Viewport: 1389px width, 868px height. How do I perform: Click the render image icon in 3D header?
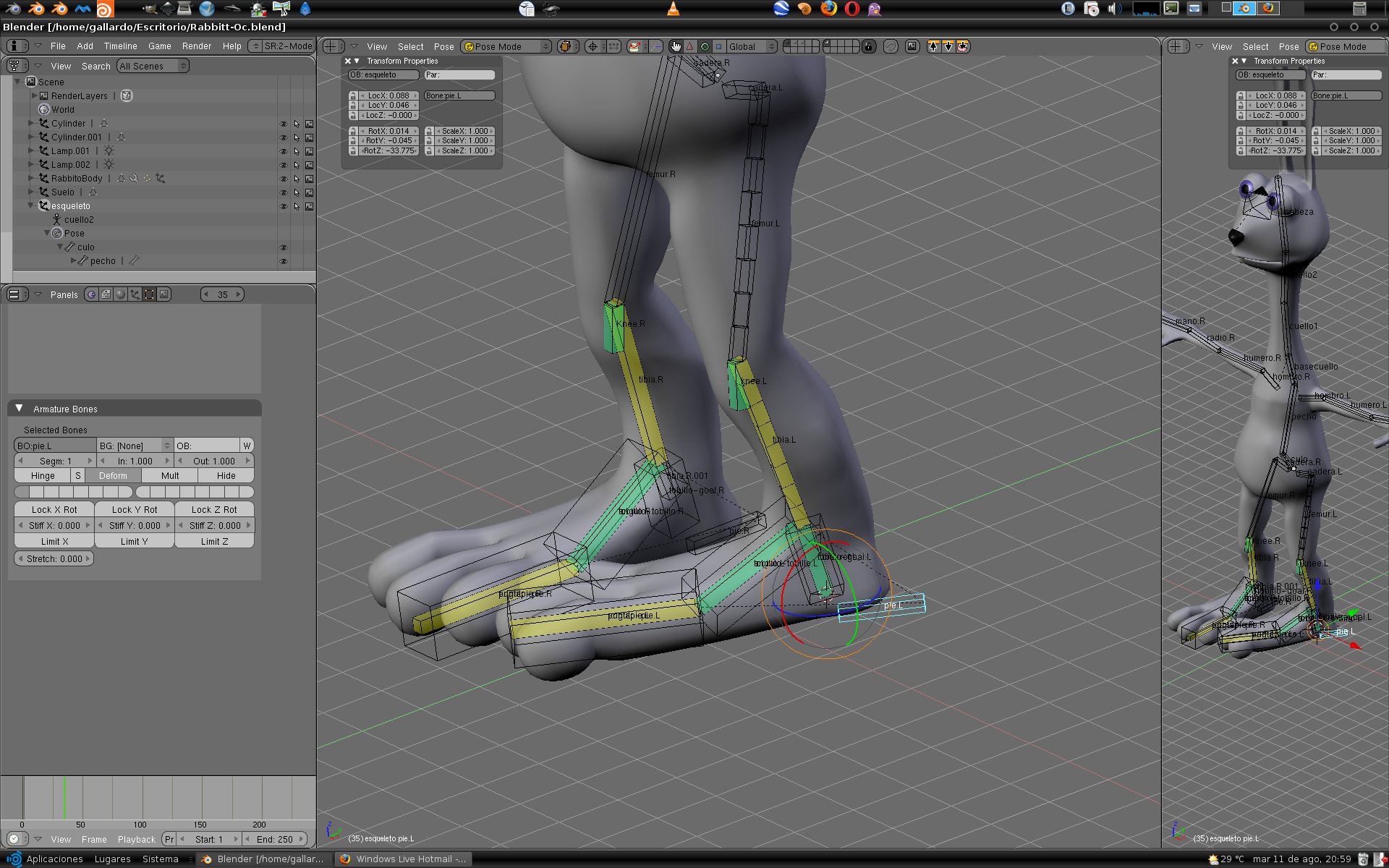click(912, 46)
